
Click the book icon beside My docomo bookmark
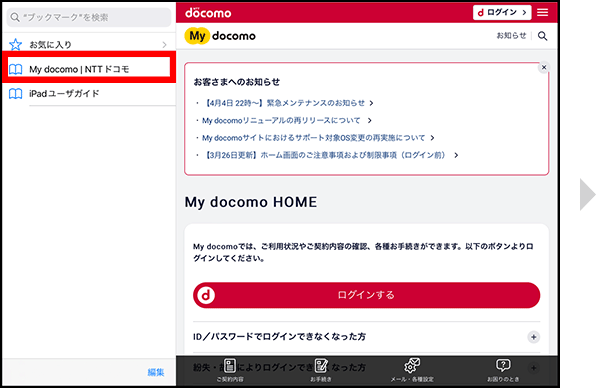[x=16, y=69]
